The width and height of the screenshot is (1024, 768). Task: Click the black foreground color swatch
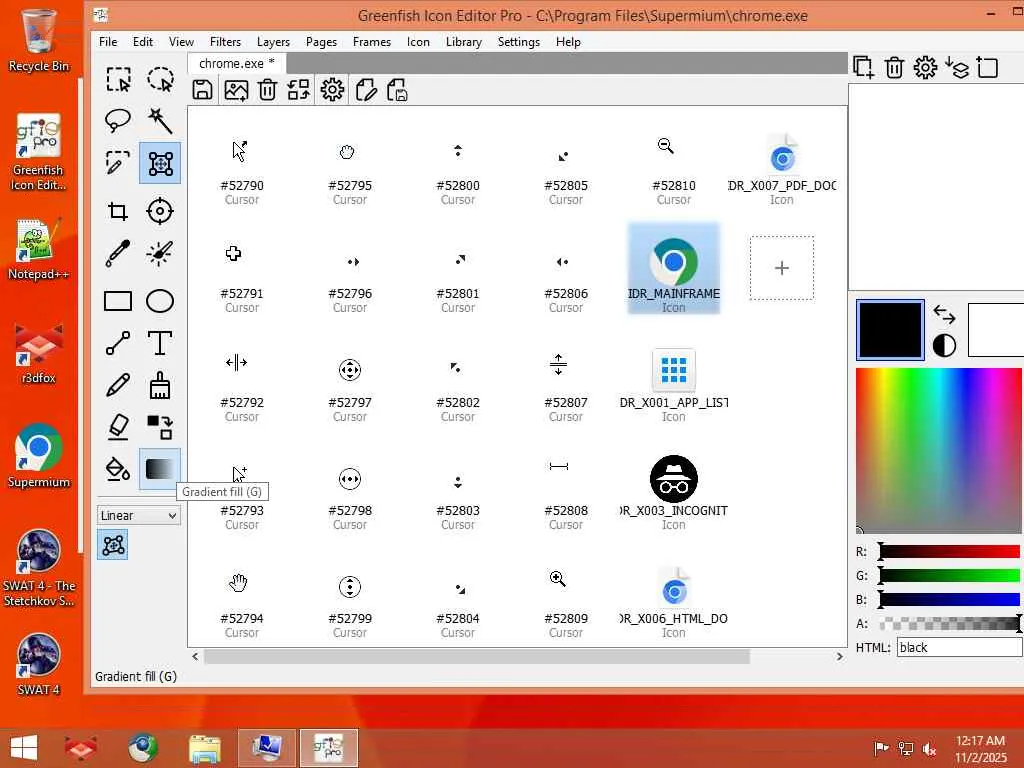(890, 330)
